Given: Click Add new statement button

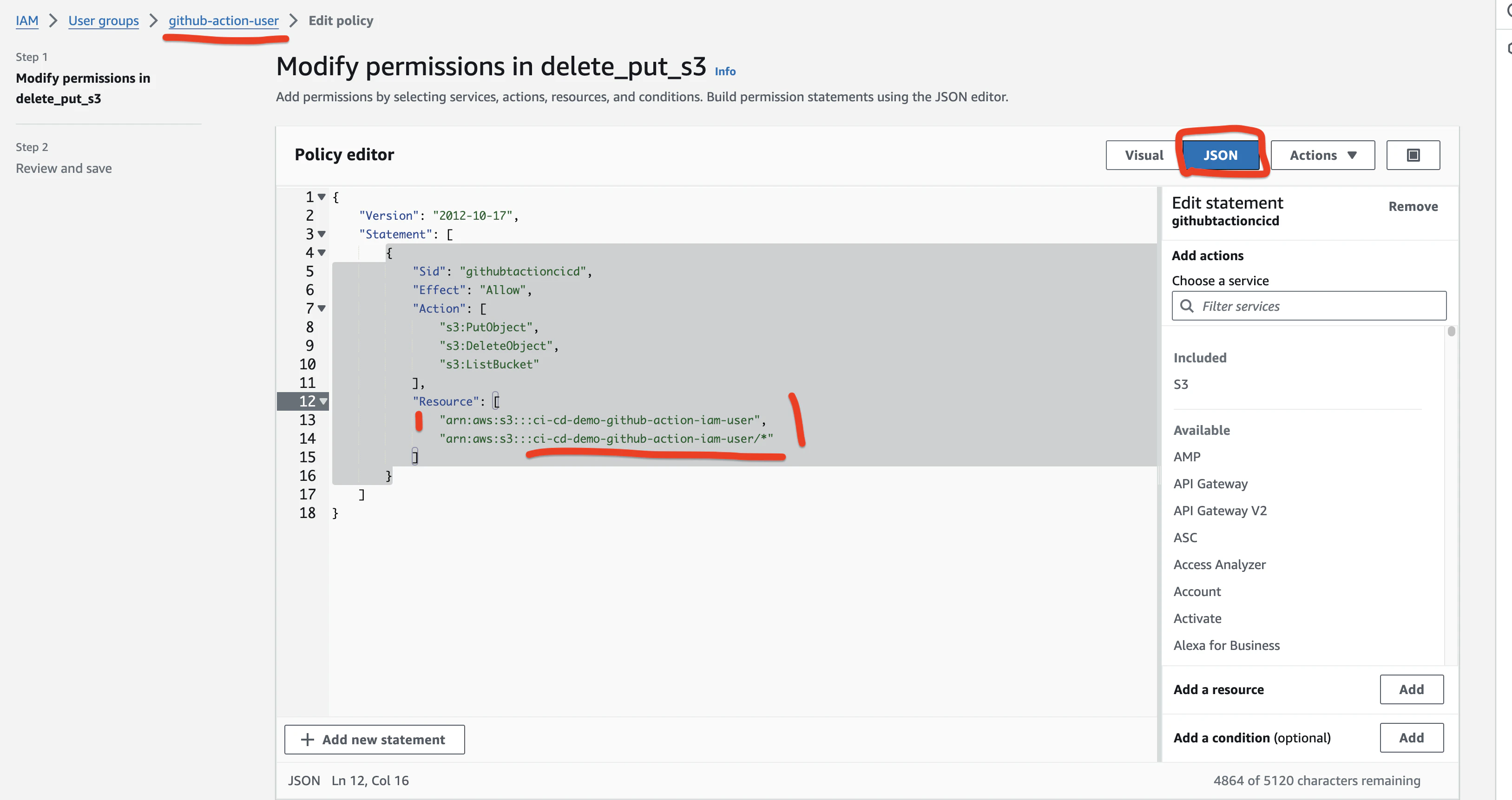Looking at the screenshot, I should [x=374, y=740].
